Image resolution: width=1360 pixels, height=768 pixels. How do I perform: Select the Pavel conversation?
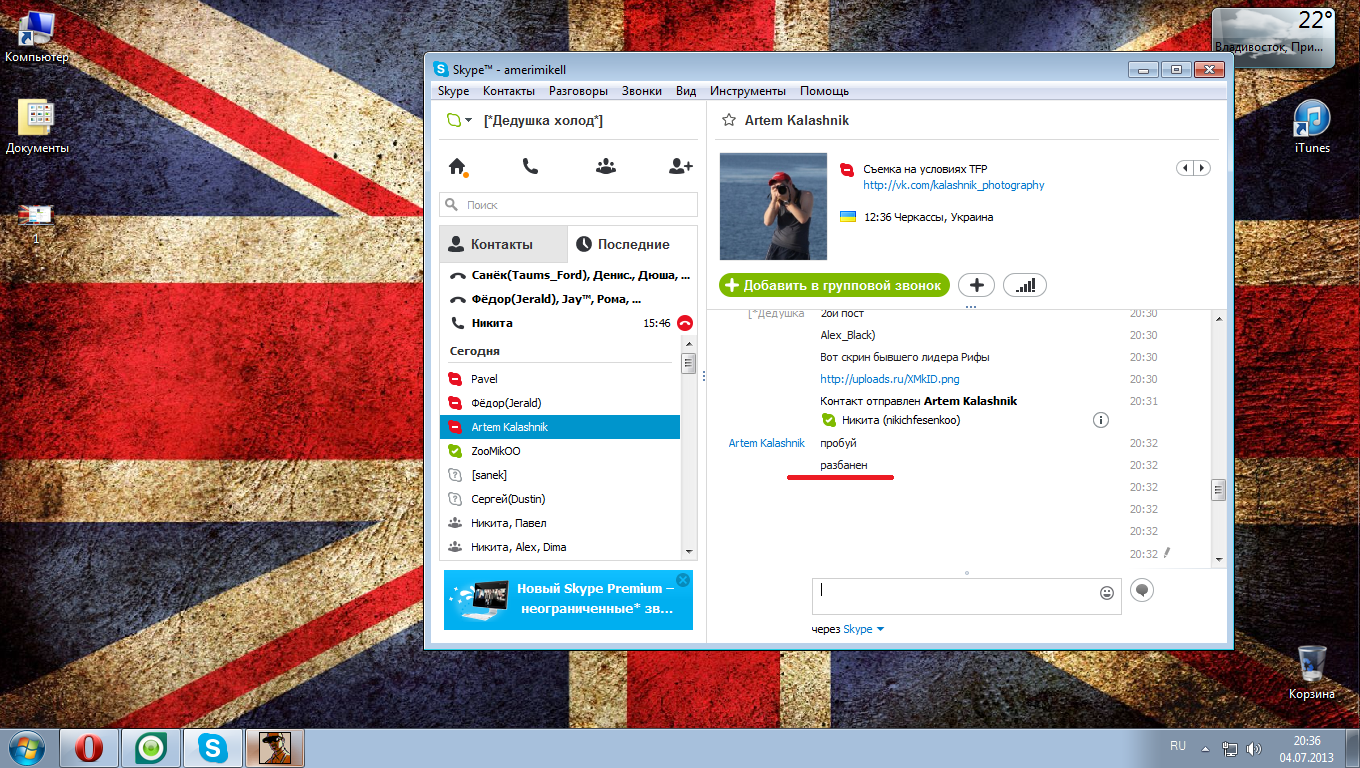(560, 379)
